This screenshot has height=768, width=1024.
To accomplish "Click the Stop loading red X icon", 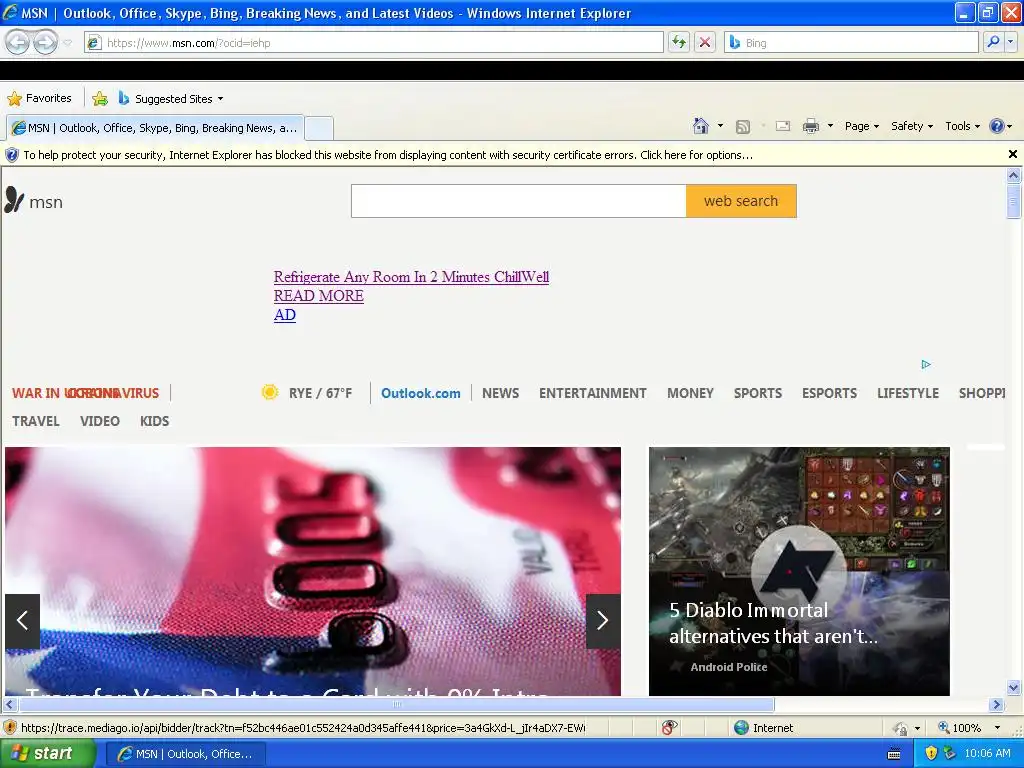I will click(x=705, y=42).
